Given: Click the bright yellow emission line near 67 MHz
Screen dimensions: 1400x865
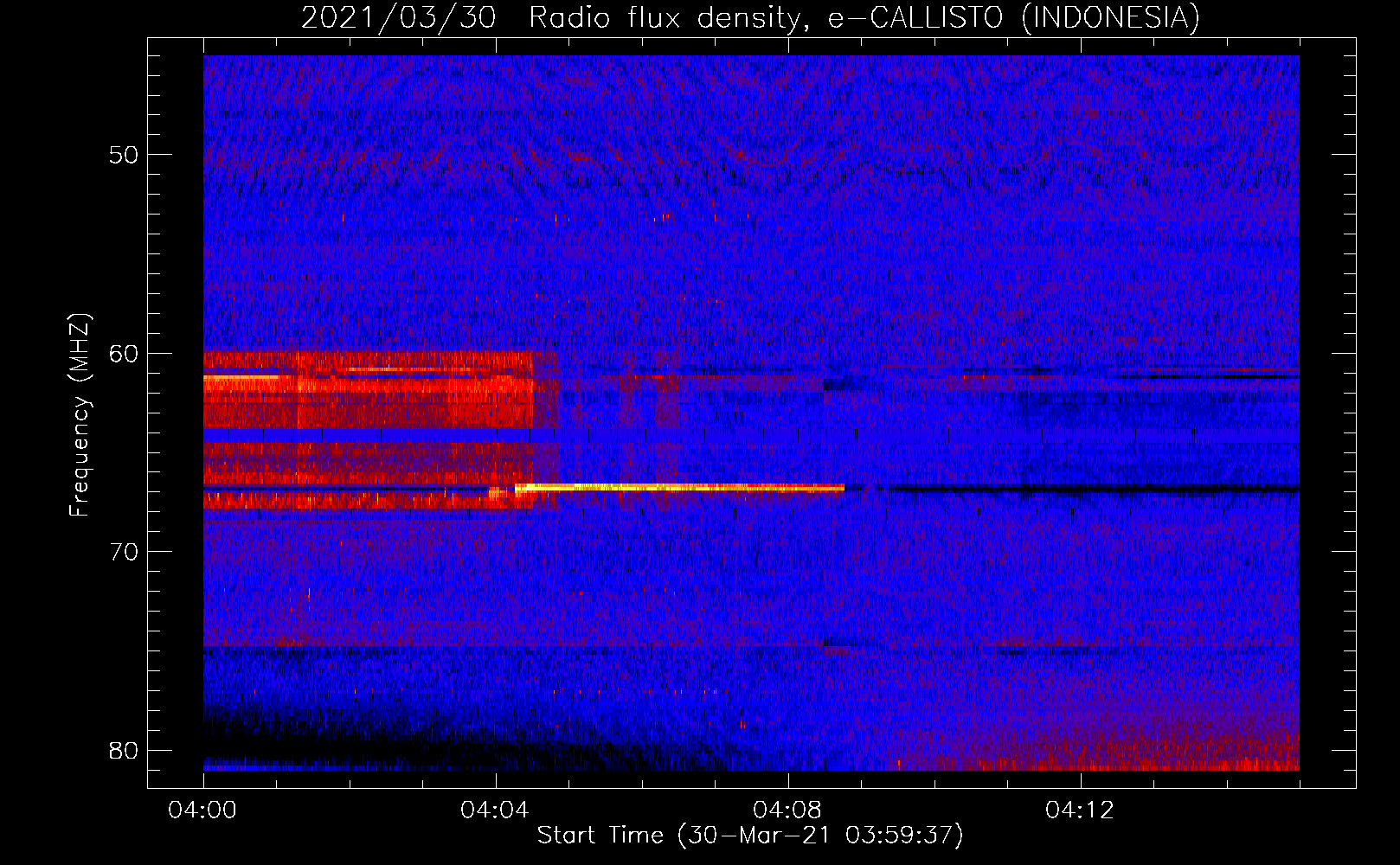Looking at the screenshot, I should (x=679, y=488).
